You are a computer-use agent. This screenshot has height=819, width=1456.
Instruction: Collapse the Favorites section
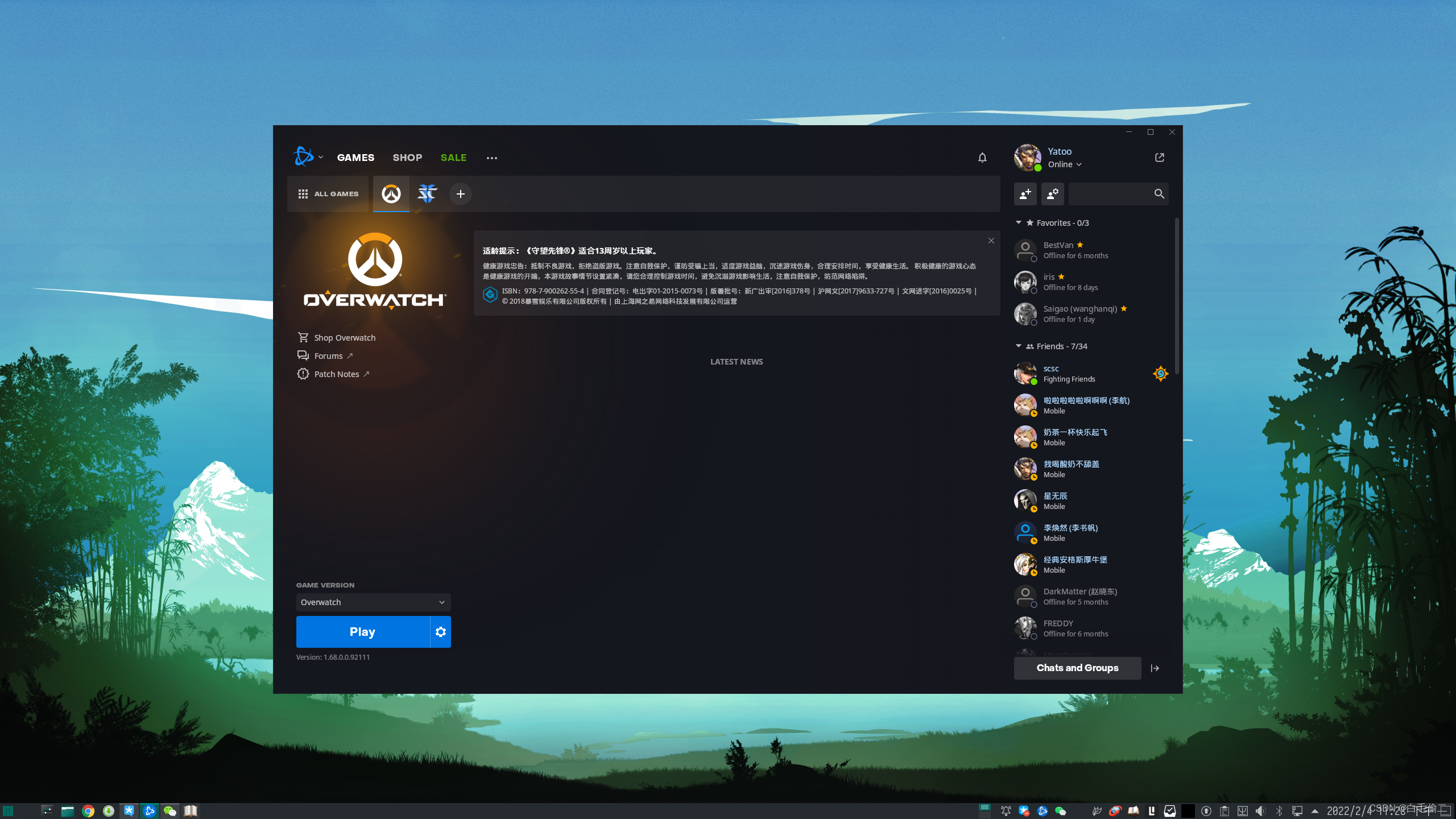pos(1019,223)
